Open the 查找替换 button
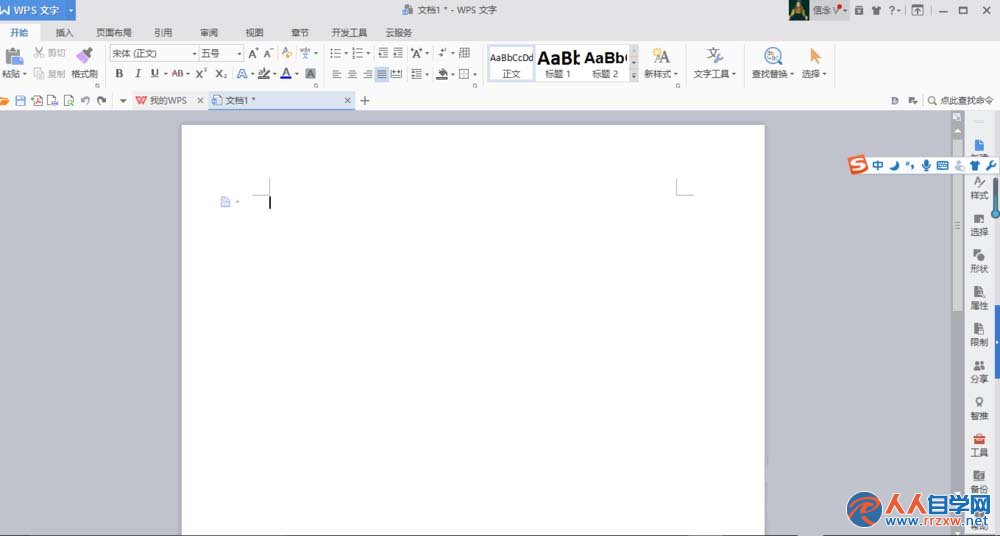 pyautogui.click(x=773, y=63)
